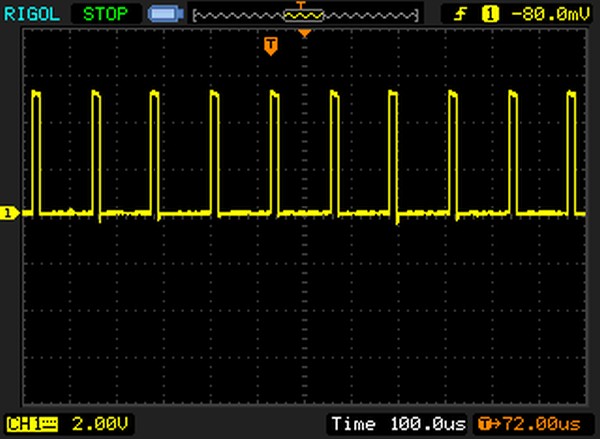Click the trigger source channel 1 badge
Screen dimensions: 600x439
point(491,13)
